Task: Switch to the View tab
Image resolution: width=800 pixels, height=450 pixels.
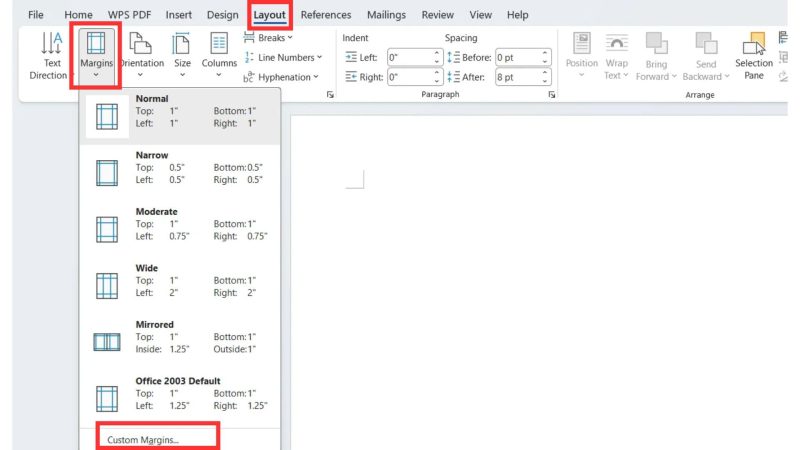Action: 481,15
